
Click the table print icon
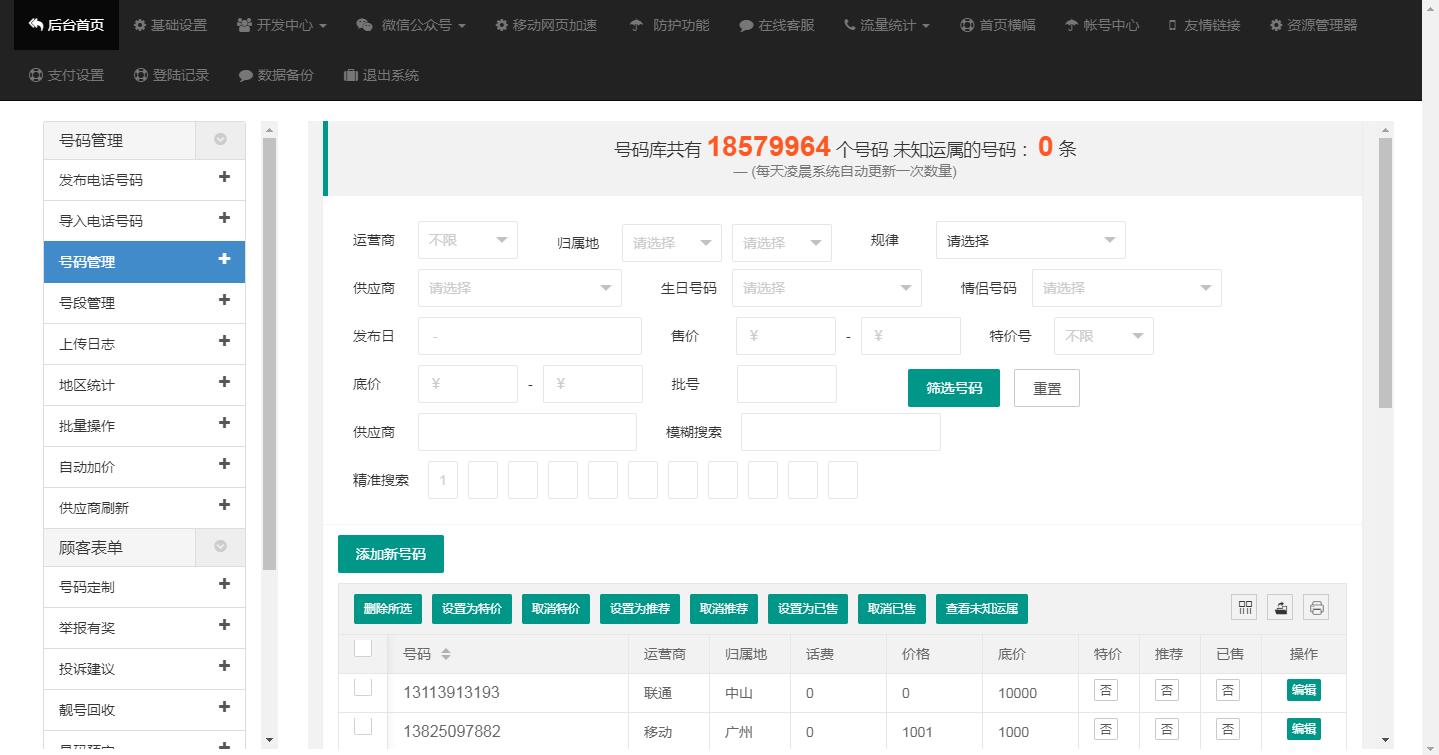pos(1317,607)
